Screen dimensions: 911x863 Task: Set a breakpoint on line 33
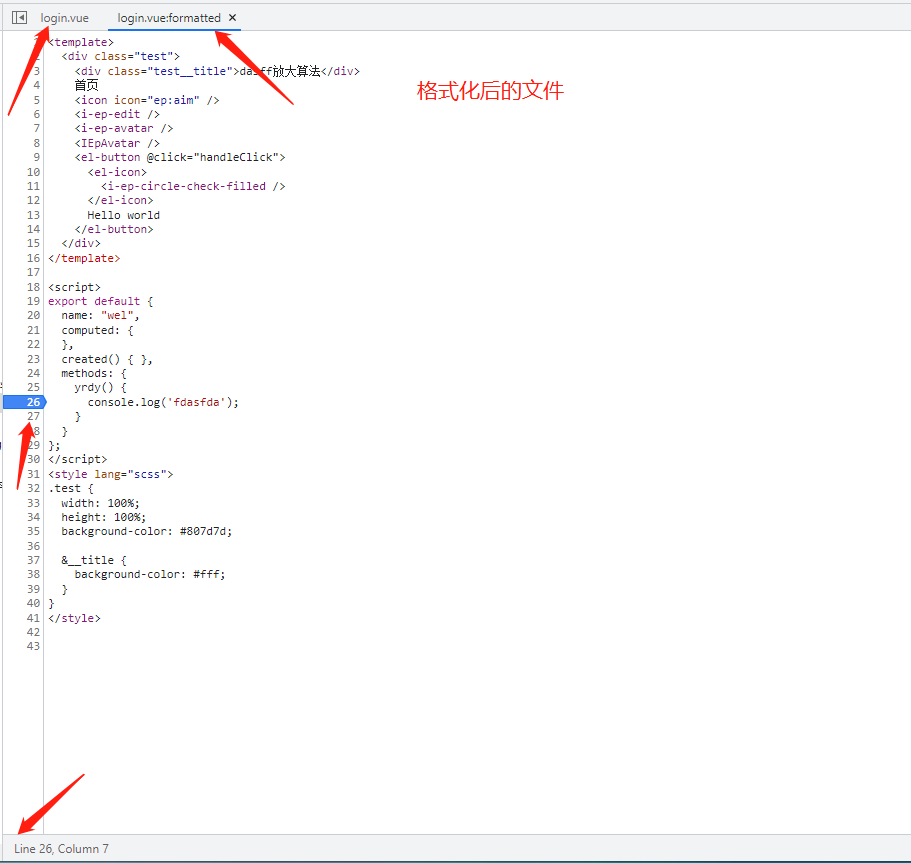pos(31,502)
